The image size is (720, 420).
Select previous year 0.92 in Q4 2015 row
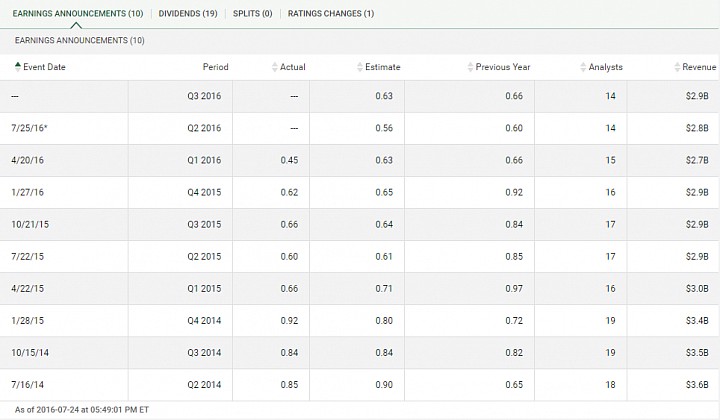click(x=514, y=192)
